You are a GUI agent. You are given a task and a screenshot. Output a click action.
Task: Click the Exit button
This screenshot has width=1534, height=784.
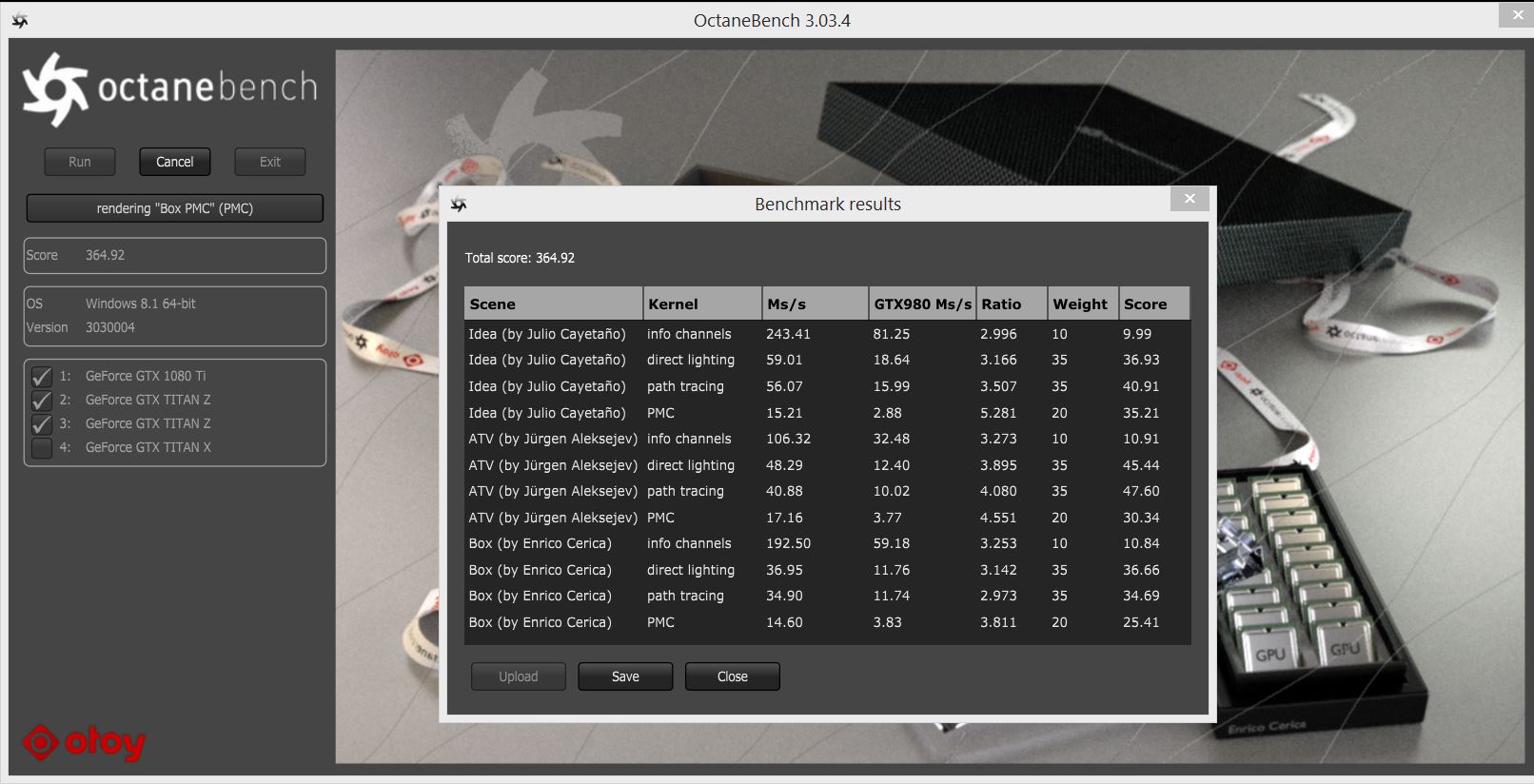pyautogui.click(x=270, y=162)
